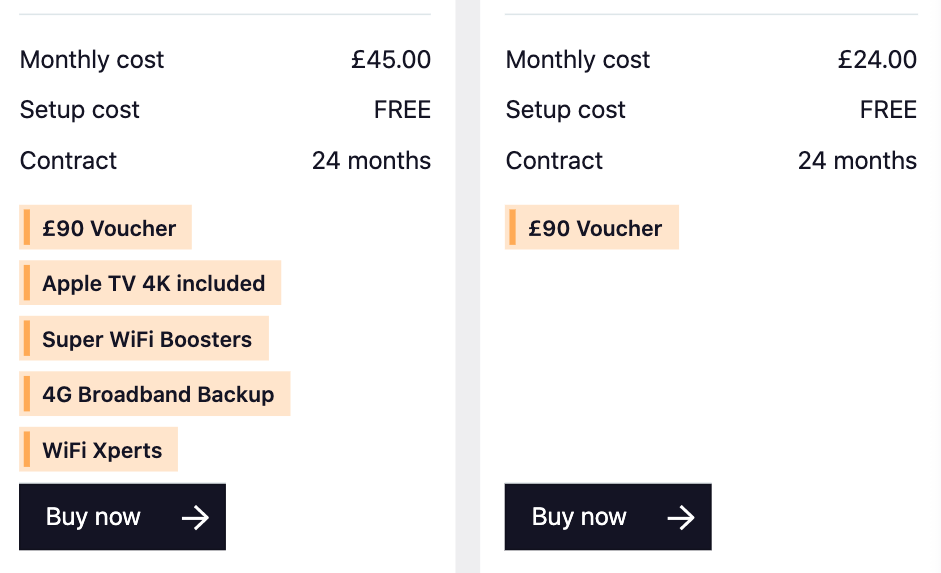Viewport: 941px width, 573px height.
Task: Click the 4G Broadband Backup badge
Action: [155, 394]
